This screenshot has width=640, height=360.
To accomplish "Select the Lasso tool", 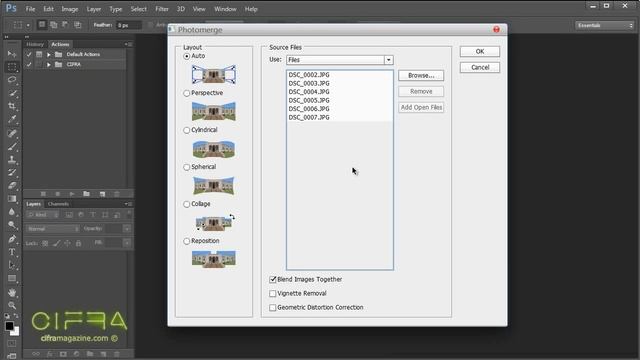I will [x=12, y=80].
